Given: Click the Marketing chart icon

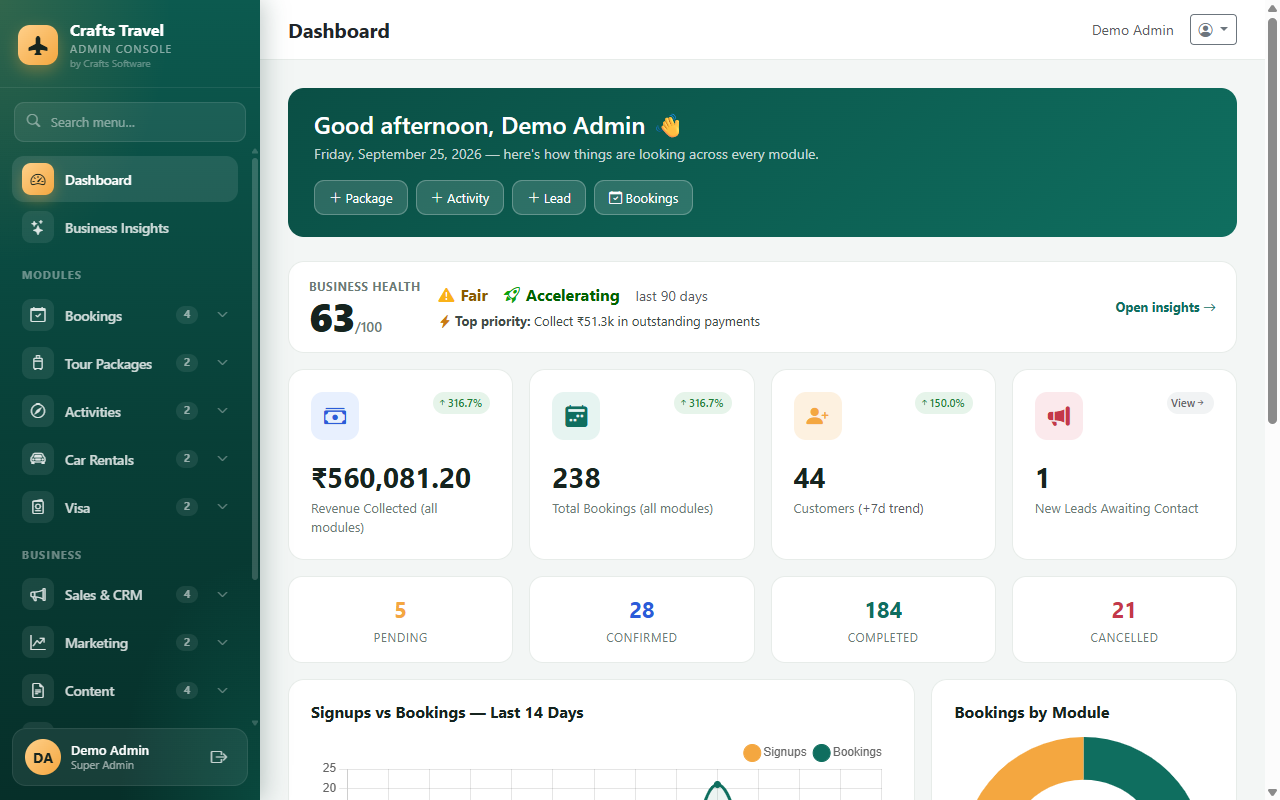Looking at the screenshot, I should coord(38,643).
